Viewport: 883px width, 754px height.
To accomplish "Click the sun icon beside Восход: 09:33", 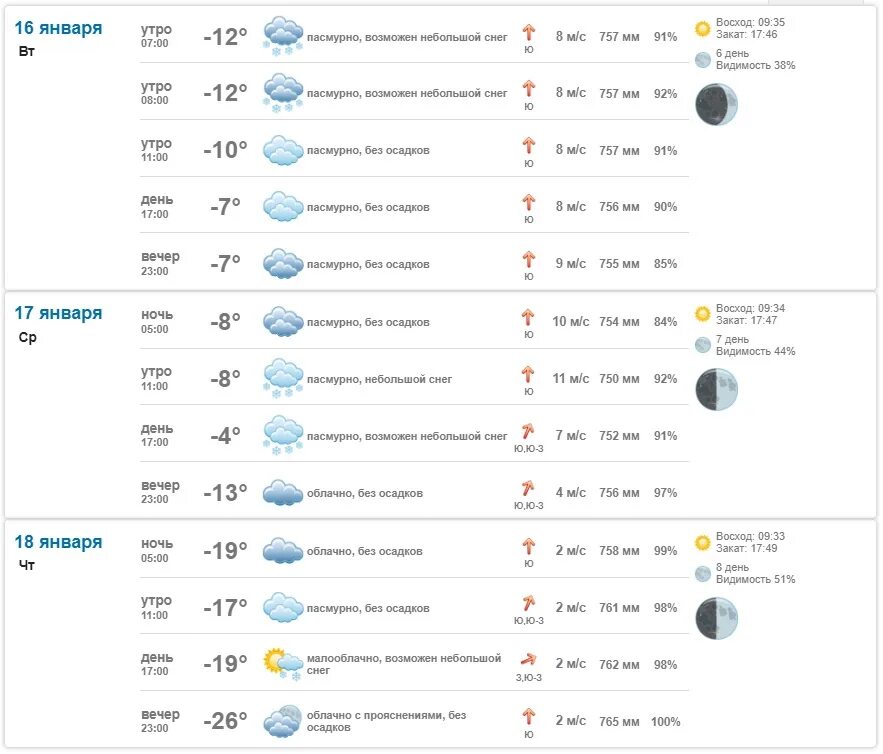I will (x=702, y=542).
